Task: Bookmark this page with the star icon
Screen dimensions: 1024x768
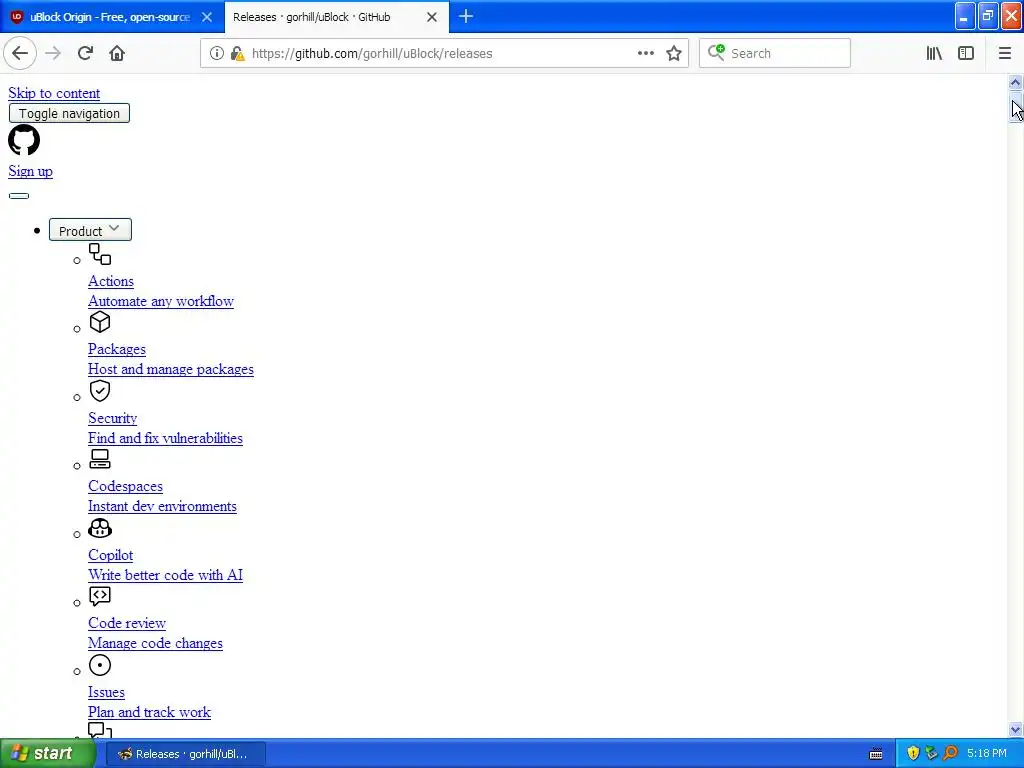Action: (674, 54)
